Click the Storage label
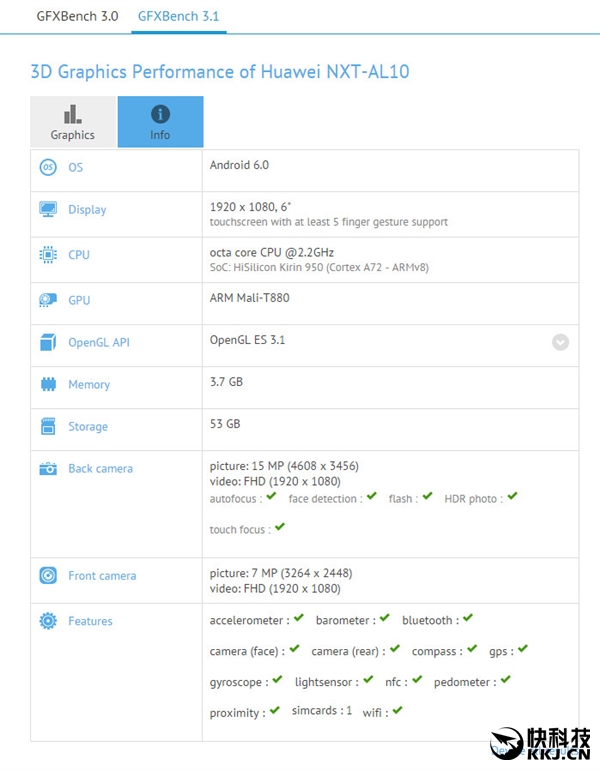 coord(88,427)
